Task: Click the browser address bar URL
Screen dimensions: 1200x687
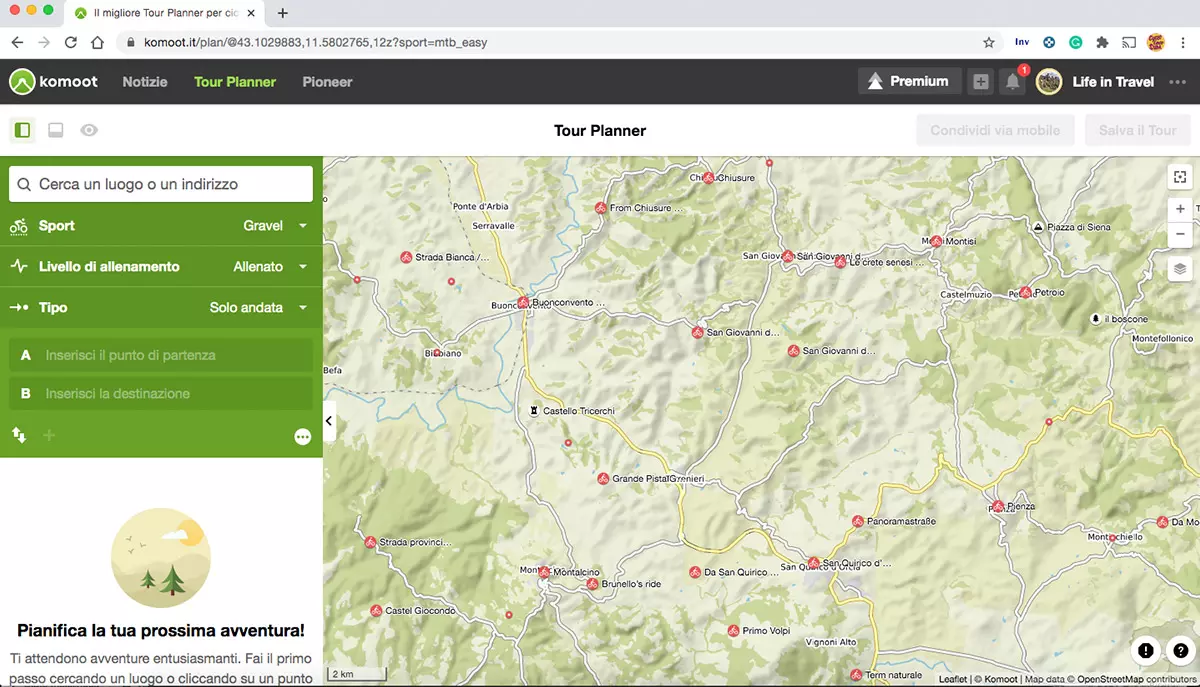Action: tap(315, 43)
